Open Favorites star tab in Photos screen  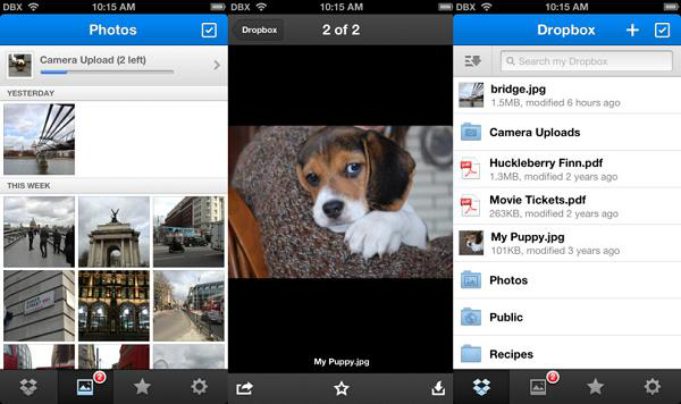coord(142,386)
